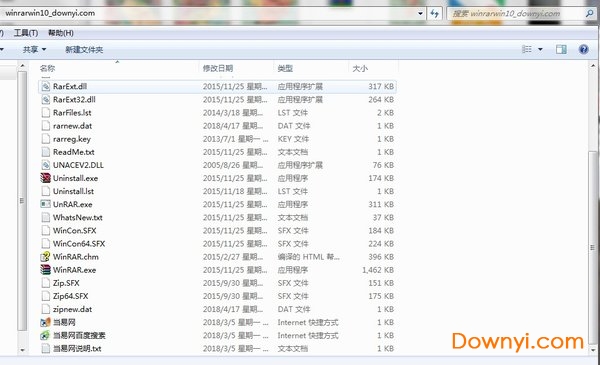Click the change view icon
The image size is (600, 365).
pos(527,49)
